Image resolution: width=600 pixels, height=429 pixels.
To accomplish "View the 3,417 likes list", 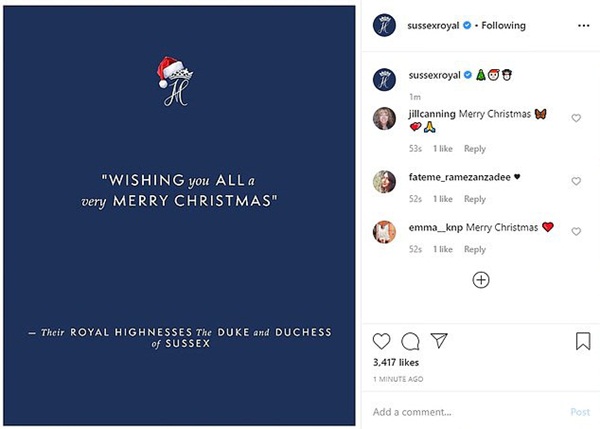I will click(395, 362).
